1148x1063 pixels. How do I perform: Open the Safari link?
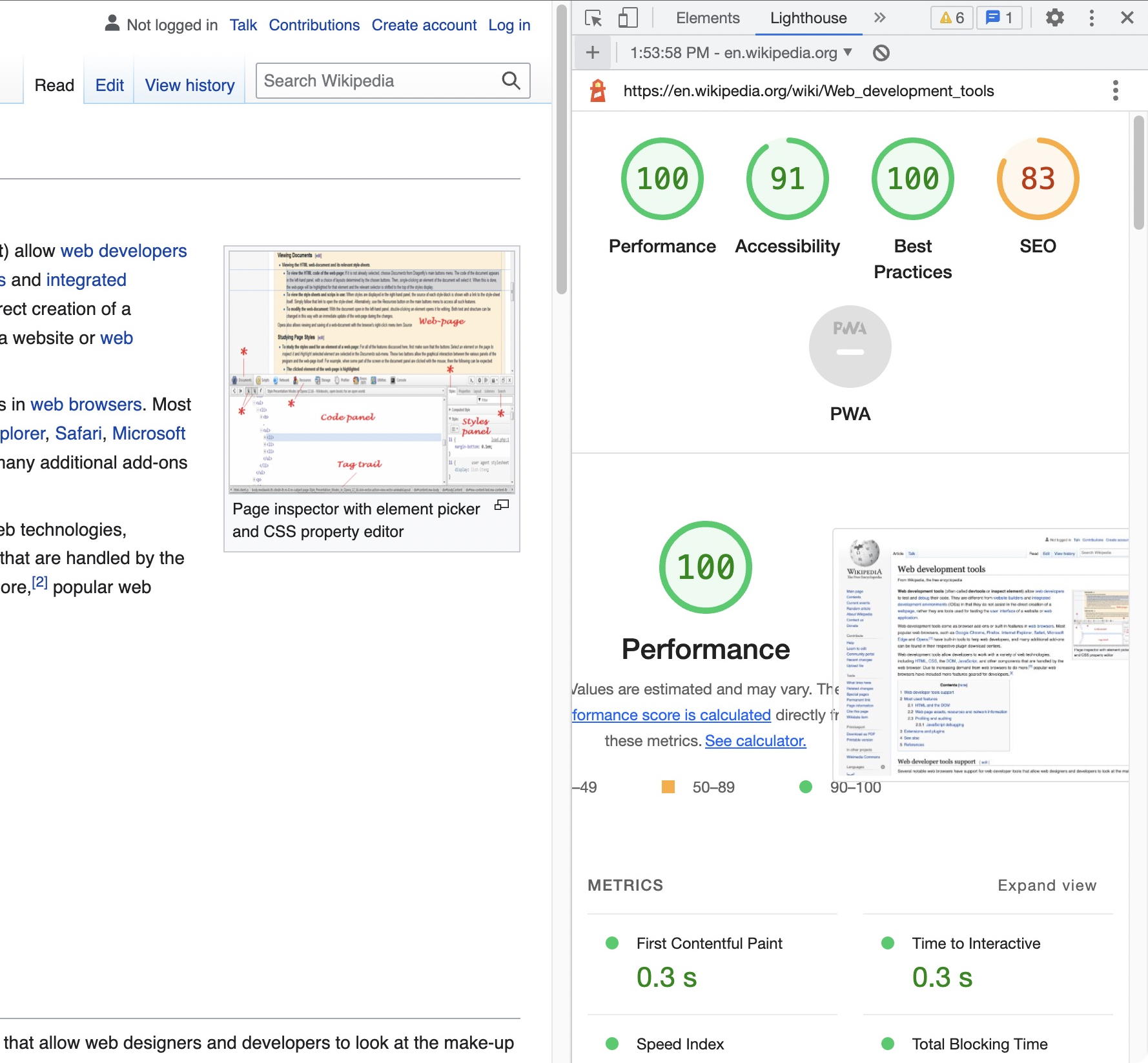point(78,434)
